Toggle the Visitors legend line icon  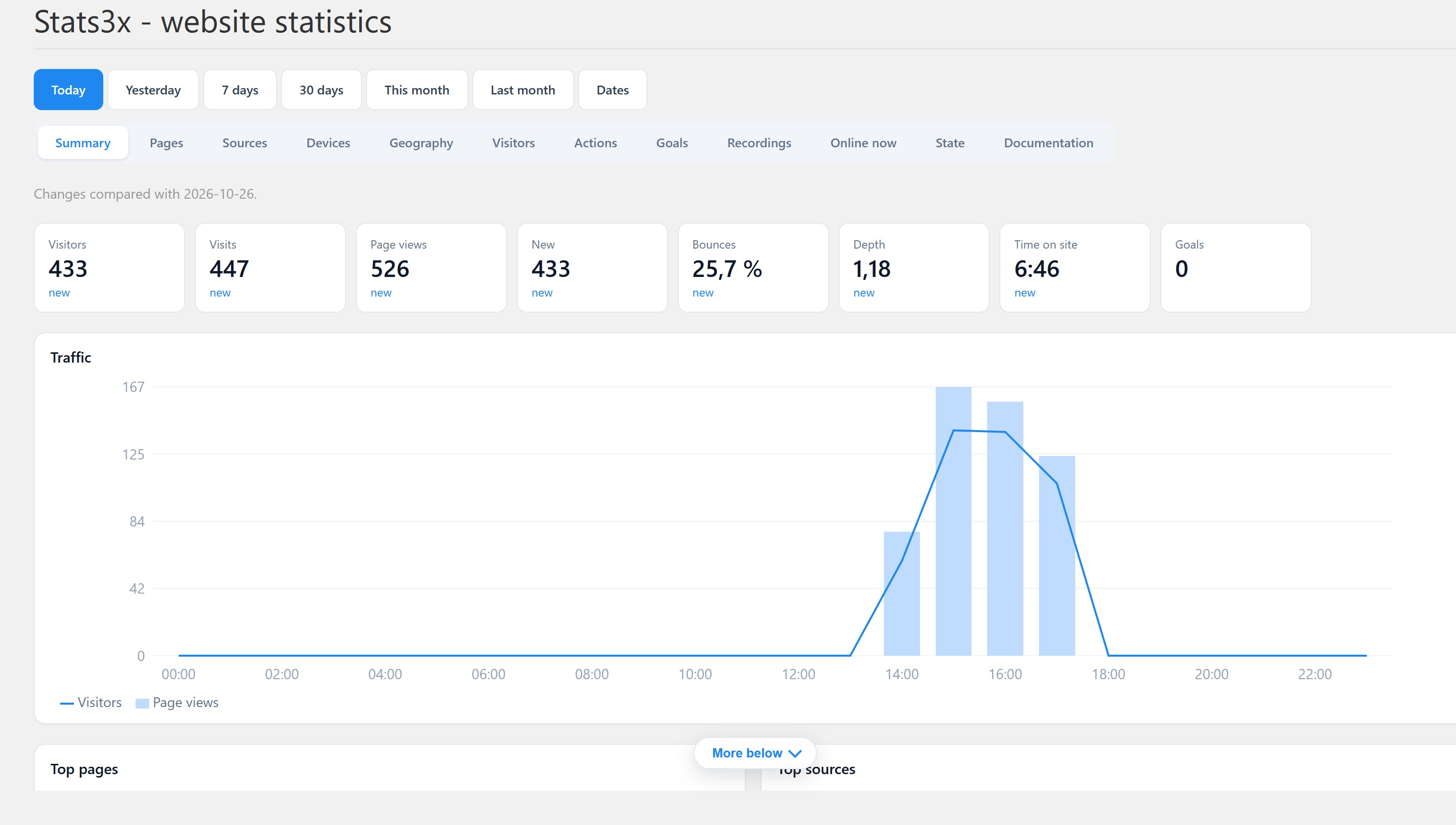[67, 703]
